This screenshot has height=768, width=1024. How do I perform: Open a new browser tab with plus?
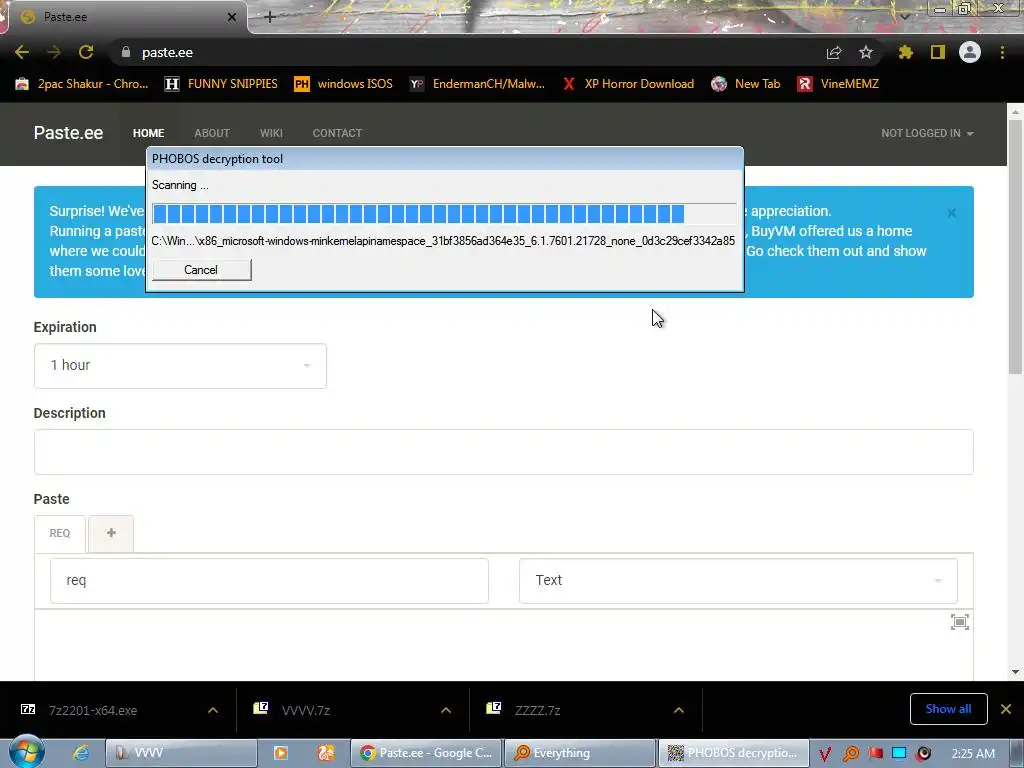[270, 17]
